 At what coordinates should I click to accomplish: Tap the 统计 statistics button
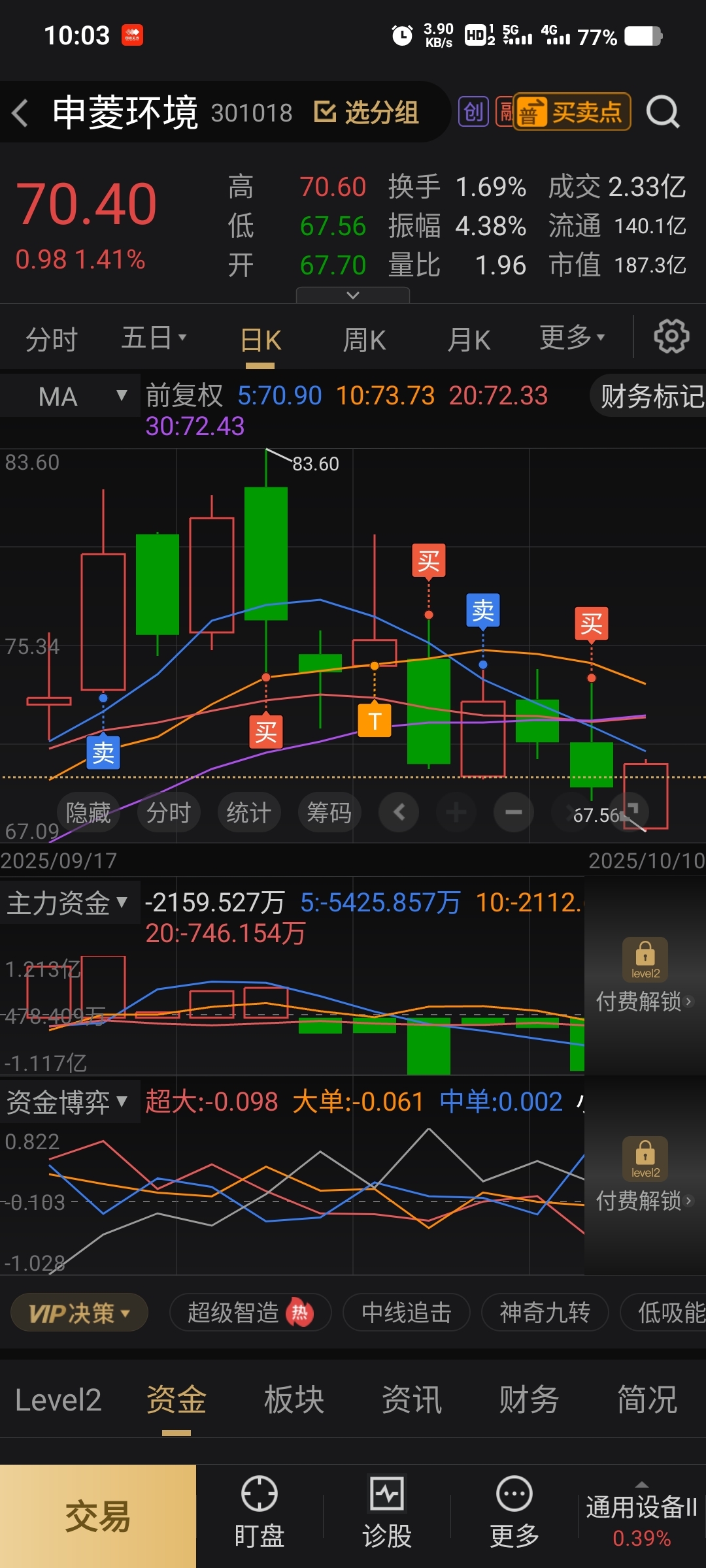coord(249,812)
